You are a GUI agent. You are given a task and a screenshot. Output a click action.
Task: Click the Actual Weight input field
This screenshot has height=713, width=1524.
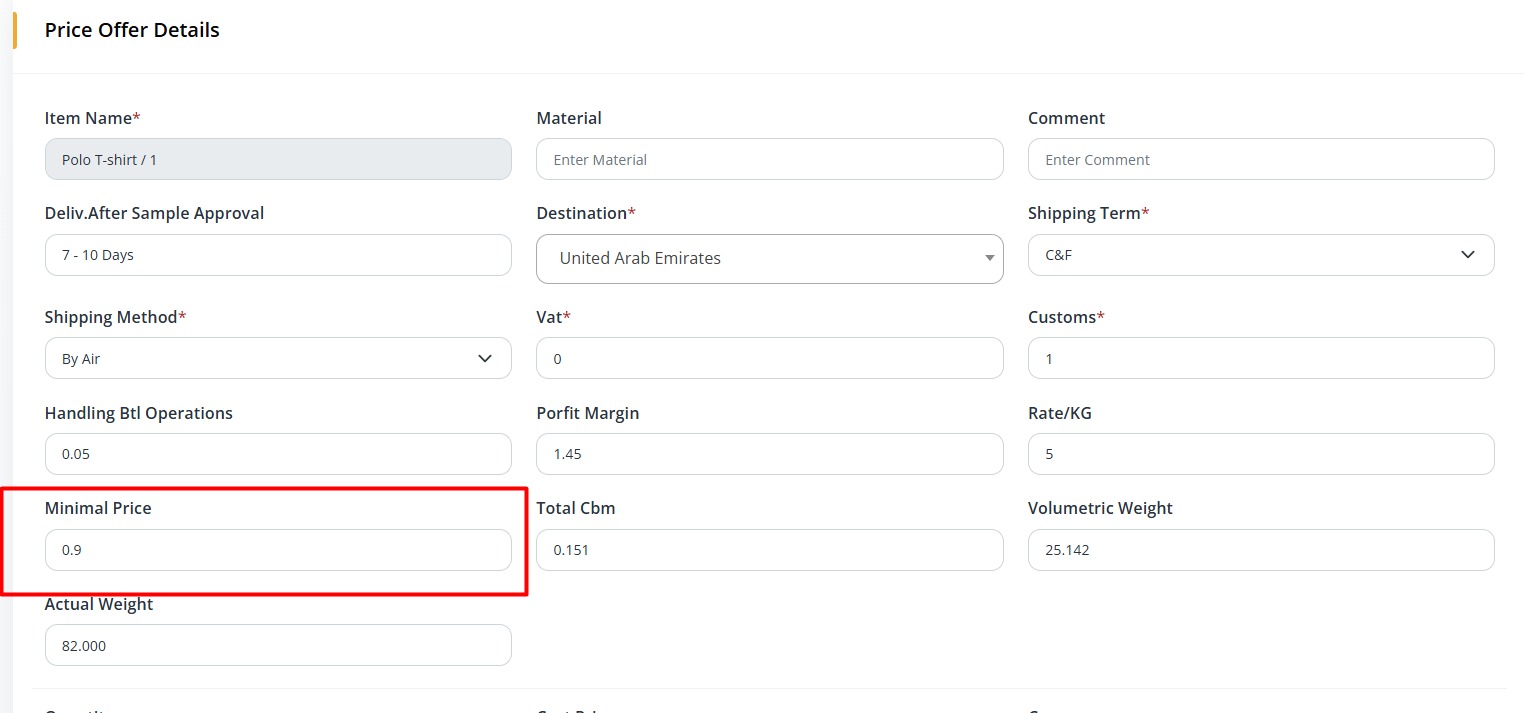pyautogui.click(x=278, y=645)
